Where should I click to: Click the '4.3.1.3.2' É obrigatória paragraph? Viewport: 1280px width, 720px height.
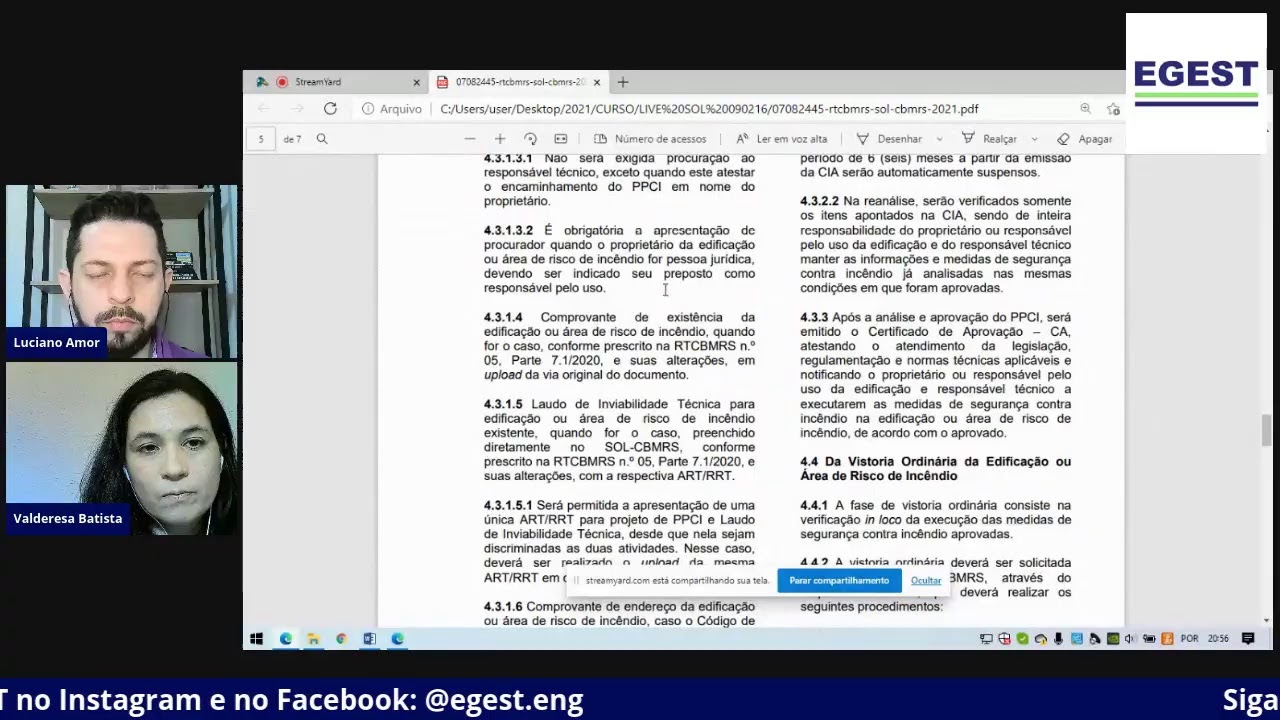619,259
